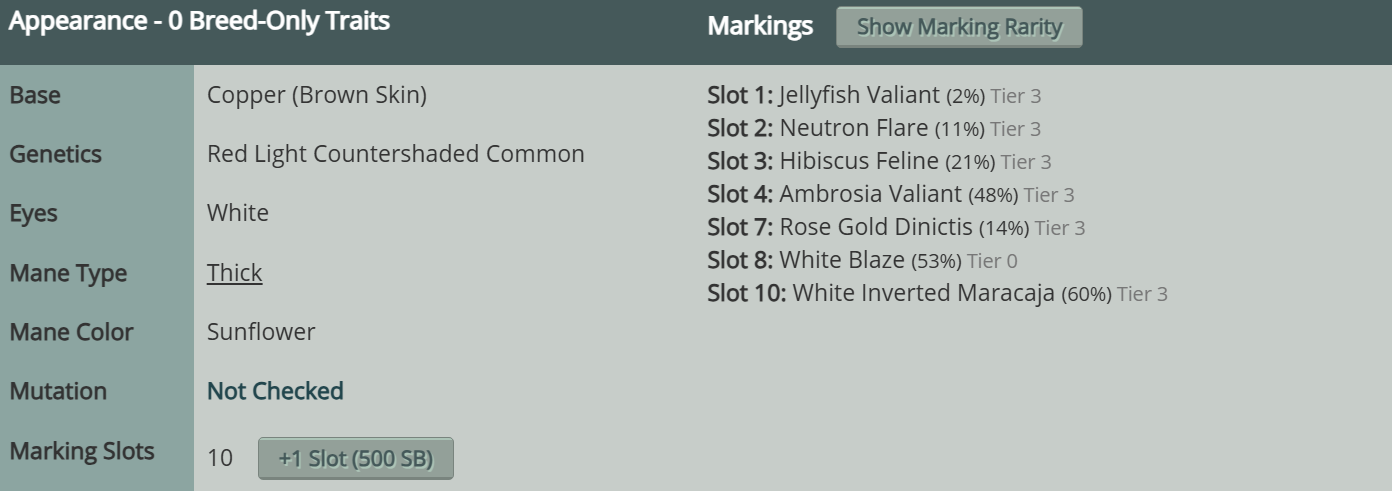The image size is (1392, 491).
Task: Select Slot 8 White Blaze marking
Action: click(x=842, y=260)
